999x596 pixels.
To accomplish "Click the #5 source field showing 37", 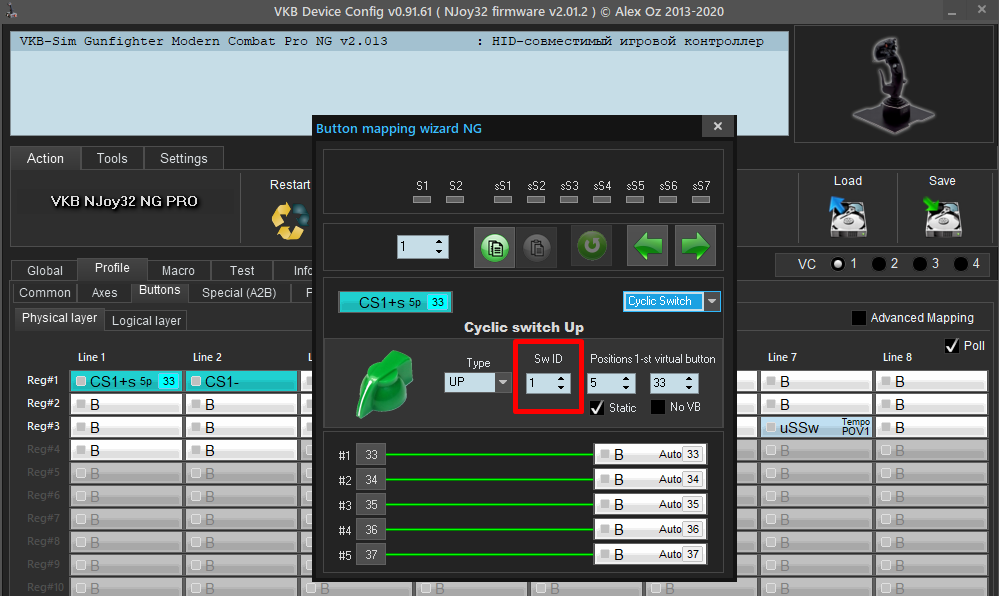I will point(371,555).
